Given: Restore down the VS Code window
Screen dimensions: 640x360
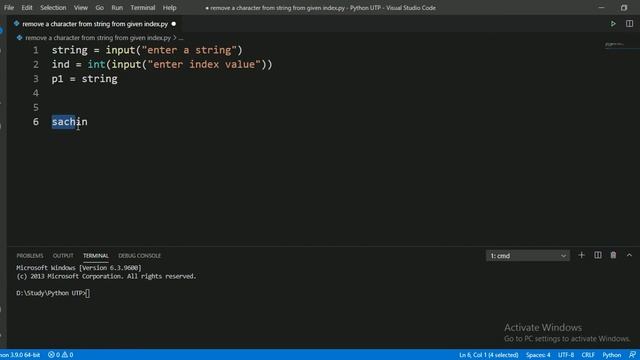Looking at the screenshot, I should (624, 8).
